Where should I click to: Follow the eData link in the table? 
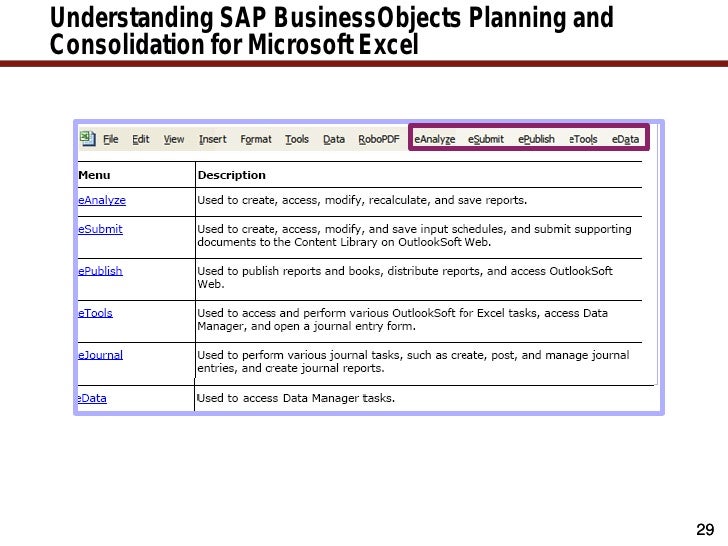92,398
